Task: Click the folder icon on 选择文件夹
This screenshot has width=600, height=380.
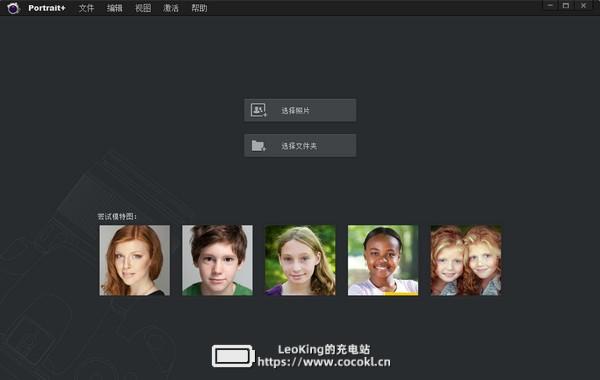Action: (x=258, y=145)
